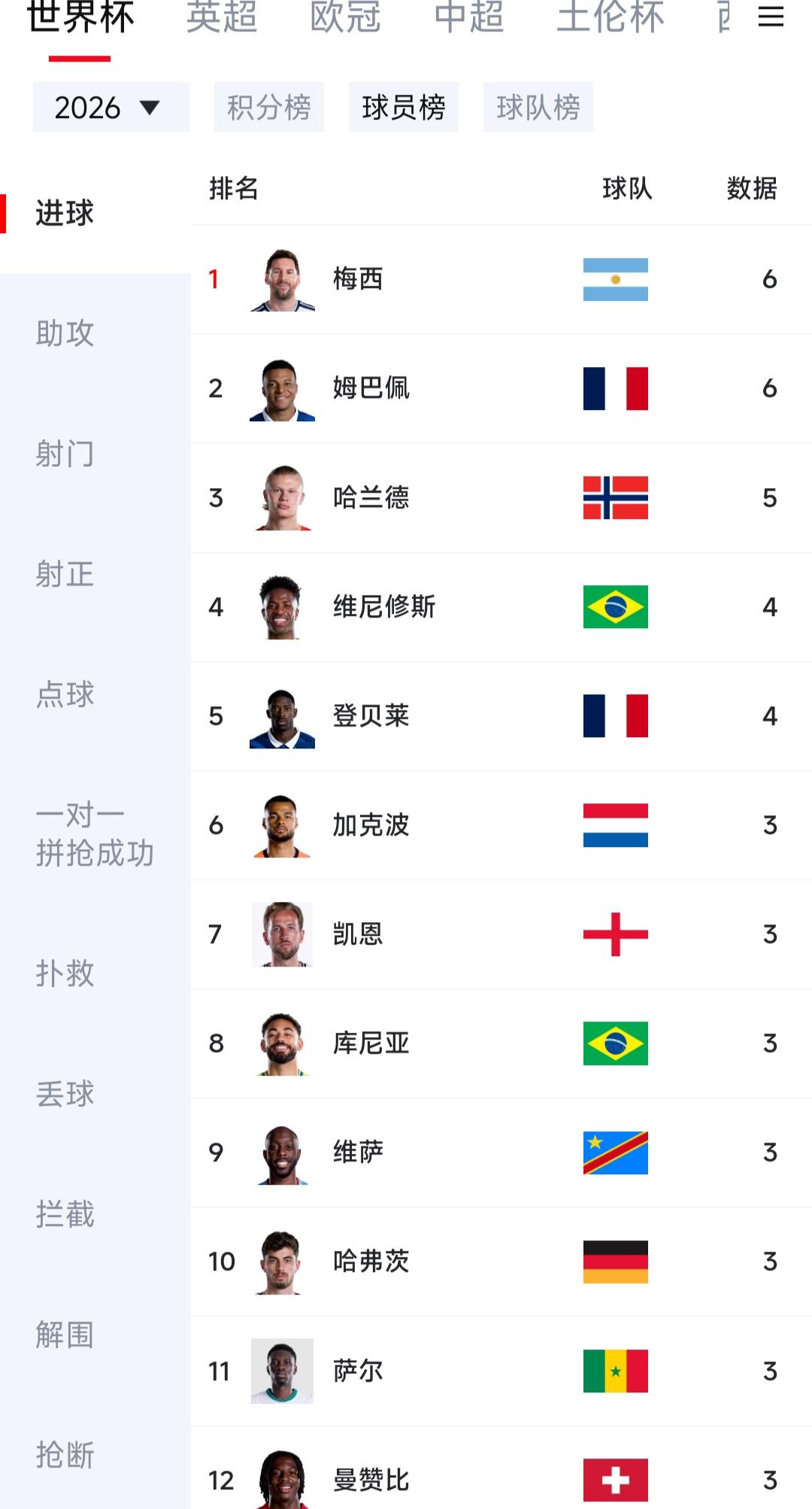Tap England flag beside 凯恩
The image size is (812, 1509).
[x=615, y=934]
